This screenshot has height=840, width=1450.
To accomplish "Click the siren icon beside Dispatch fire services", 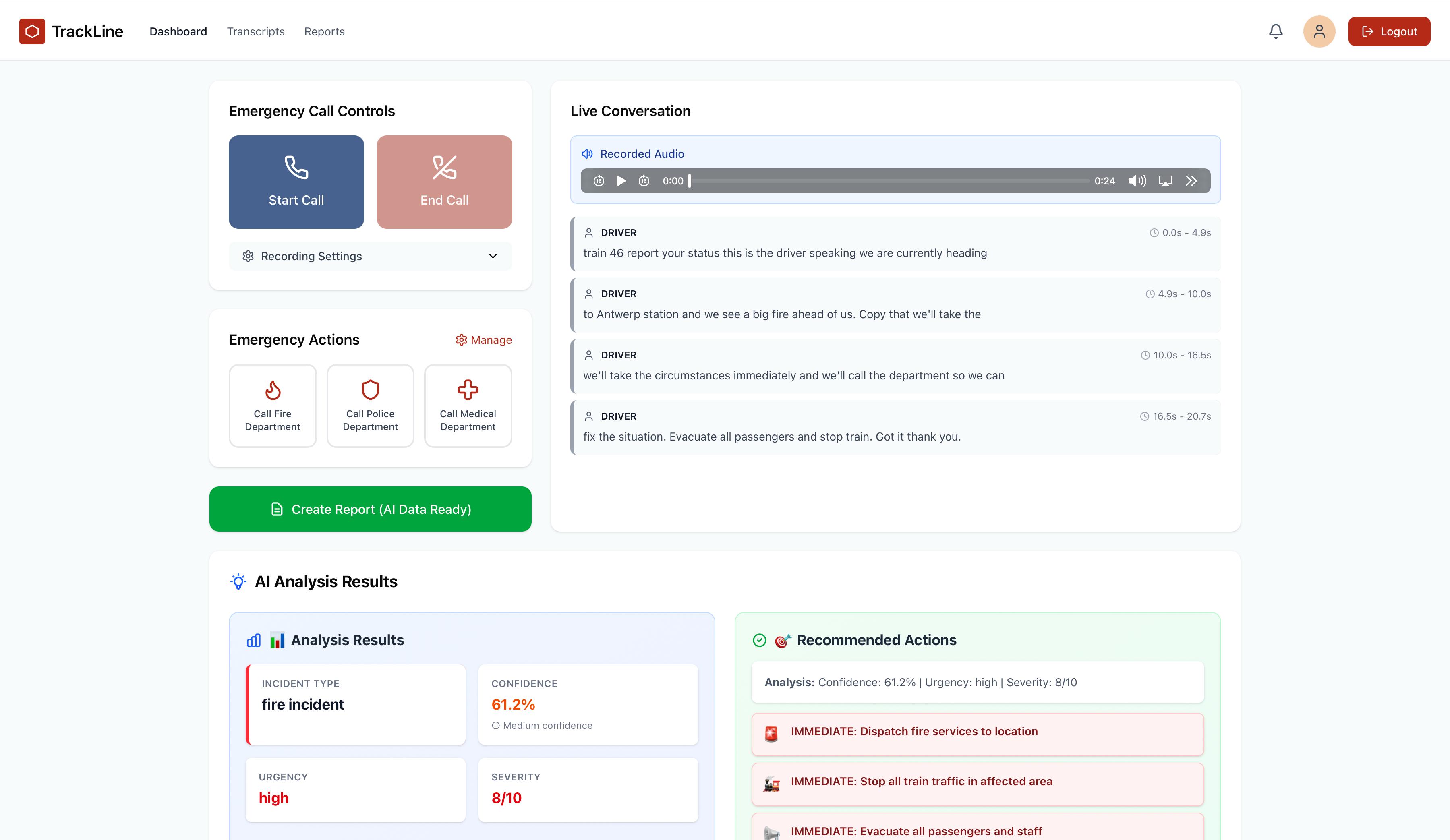I will (771, 734).
